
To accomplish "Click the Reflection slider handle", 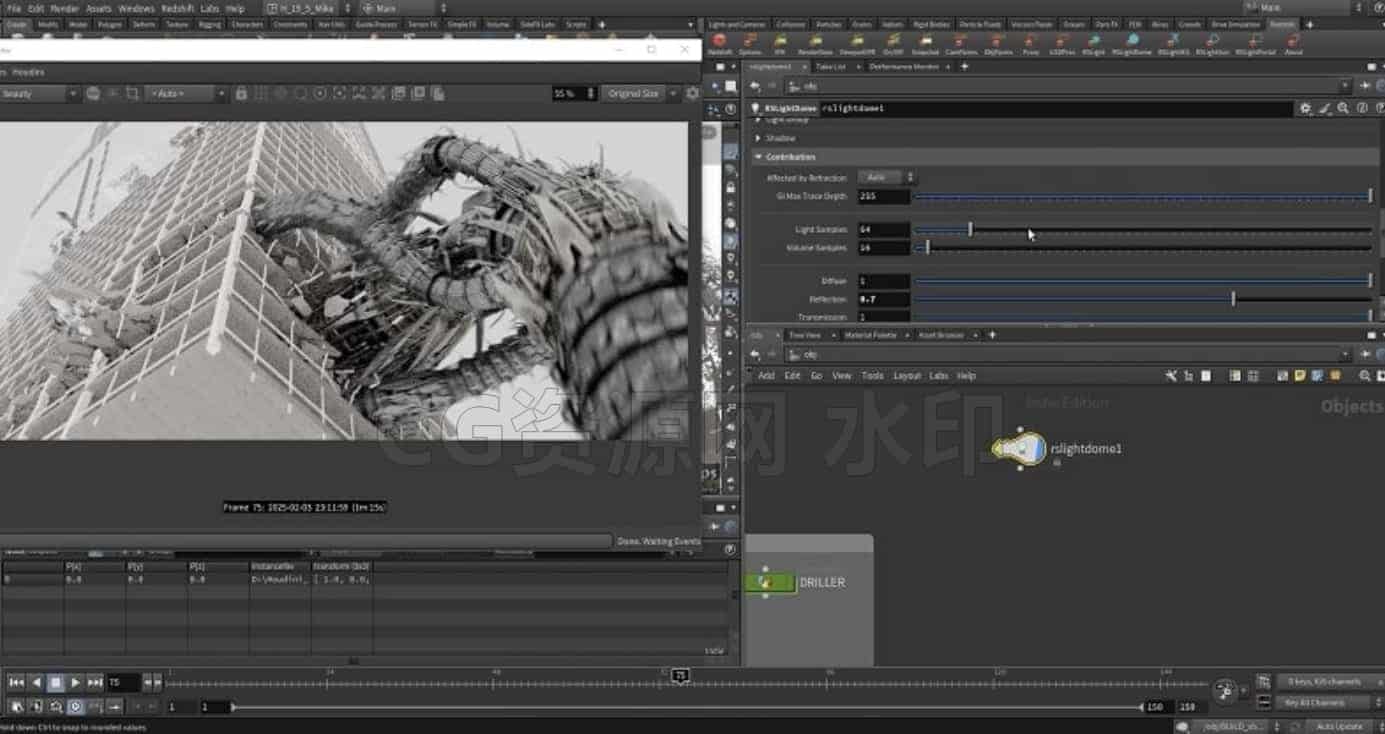I will pos(1233,299).
